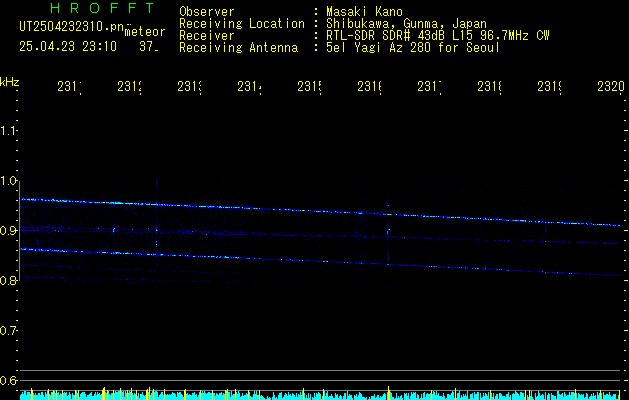The height and width of the screenshot is (400, 629).
Task: Click the time marker left of 2320
Action: click(x=549, y=86)
